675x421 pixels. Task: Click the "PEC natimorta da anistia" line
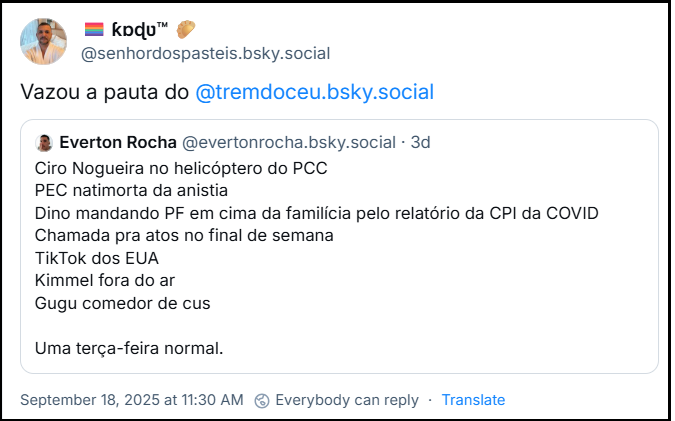pyautogui.click(x=131, y=189)
